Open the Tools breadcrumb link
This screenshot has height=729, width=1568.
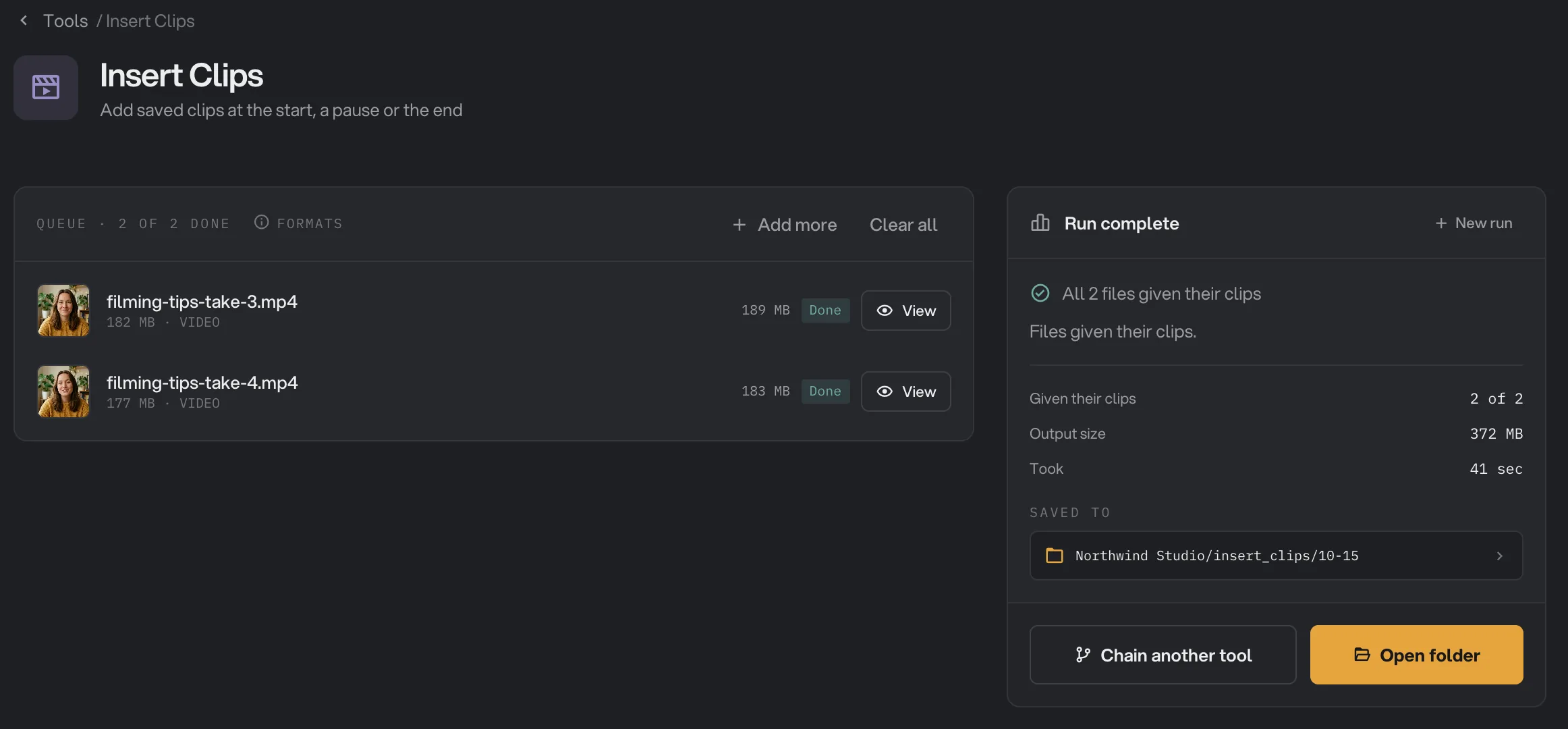tap(65, 21)
